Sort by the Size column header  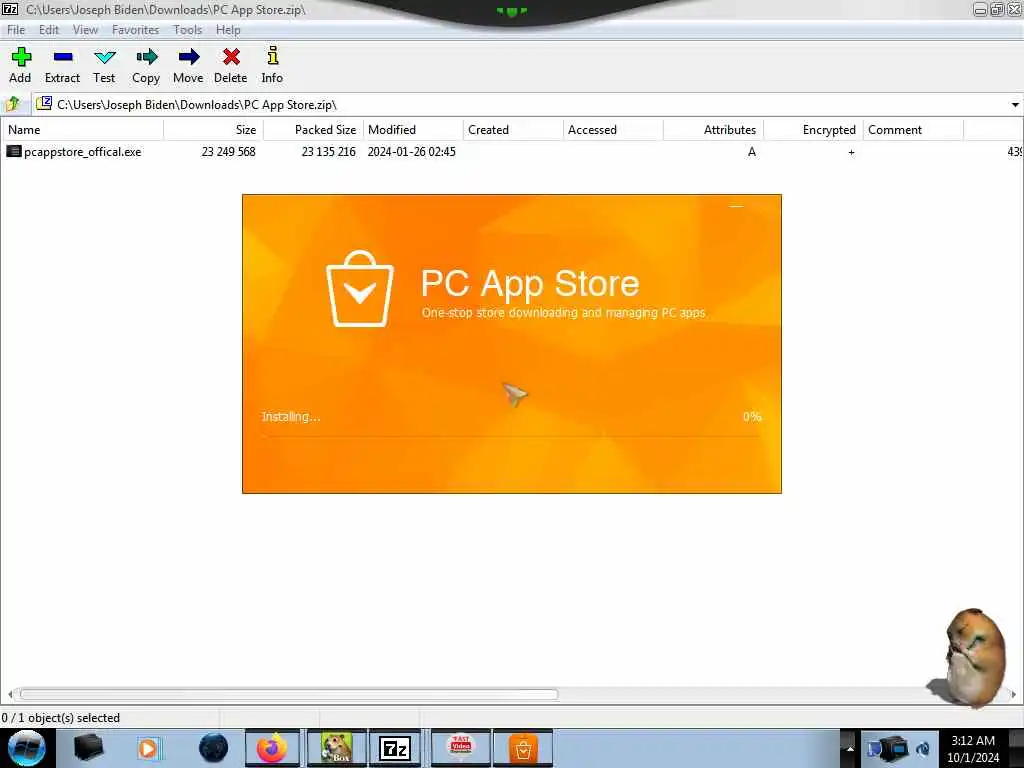pyautogui.click(x=214, y=130)
